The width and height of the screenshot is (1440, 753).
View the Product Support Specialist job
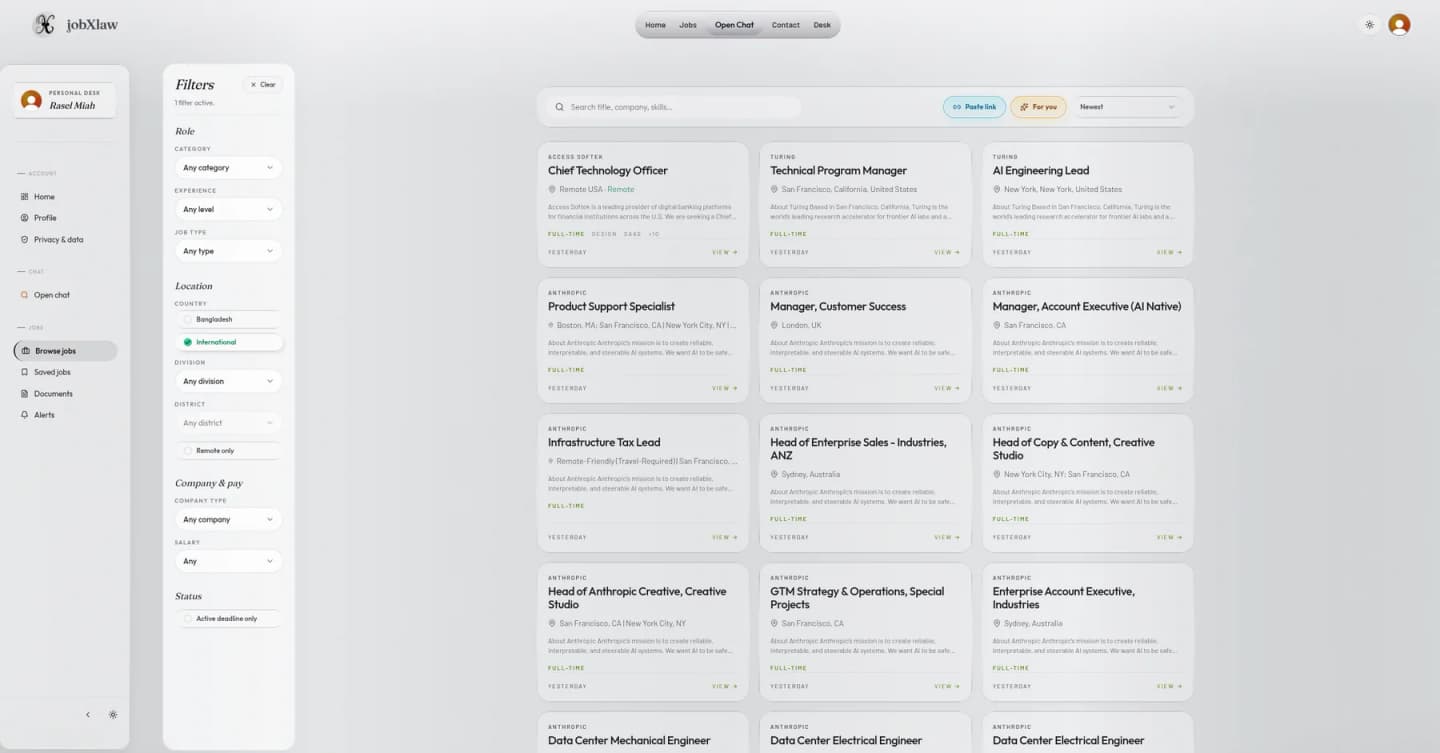[724, 388]
